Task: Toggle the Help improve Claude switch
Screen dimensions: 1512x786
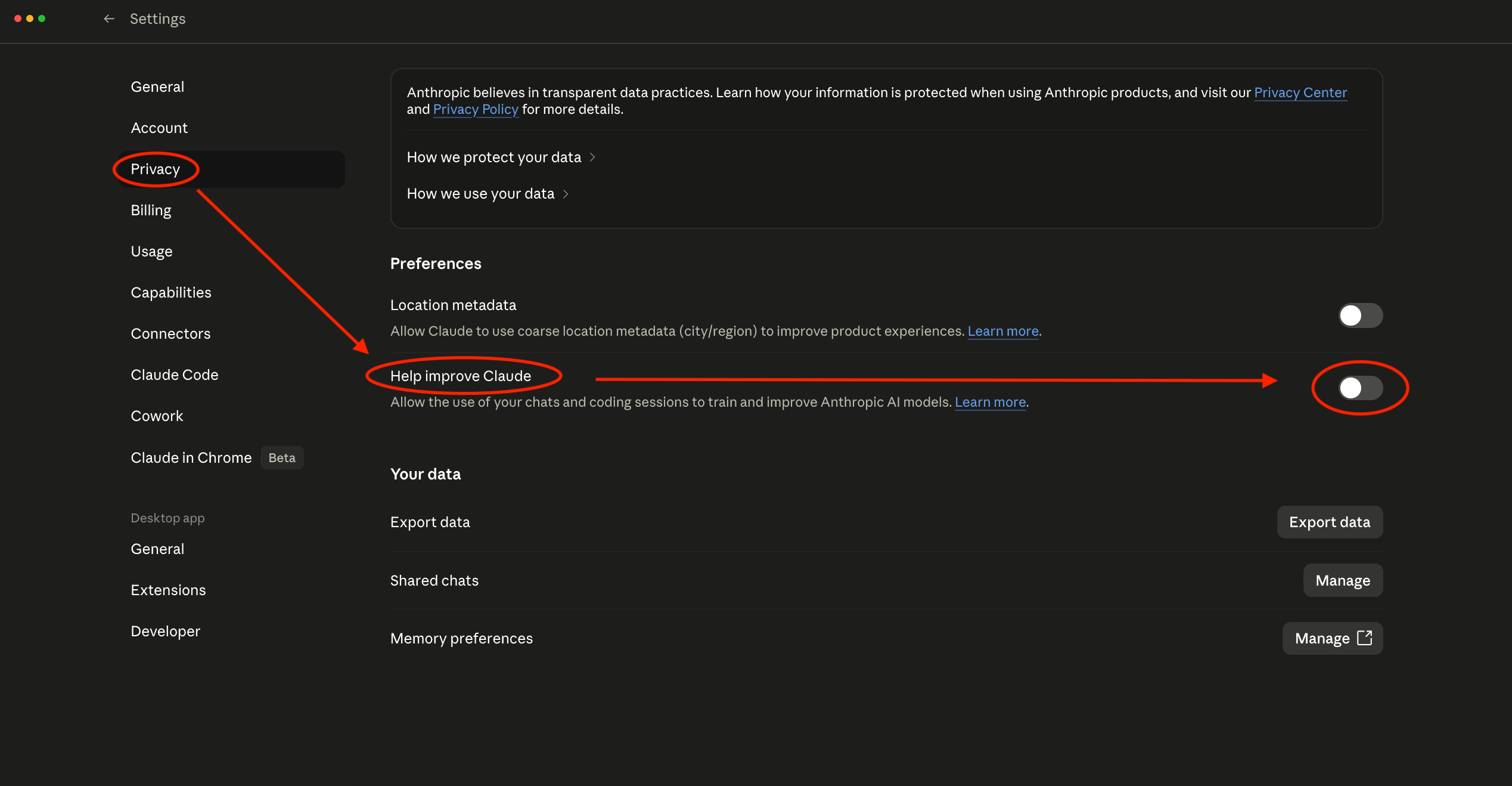Action: (x=1361, y=388)
